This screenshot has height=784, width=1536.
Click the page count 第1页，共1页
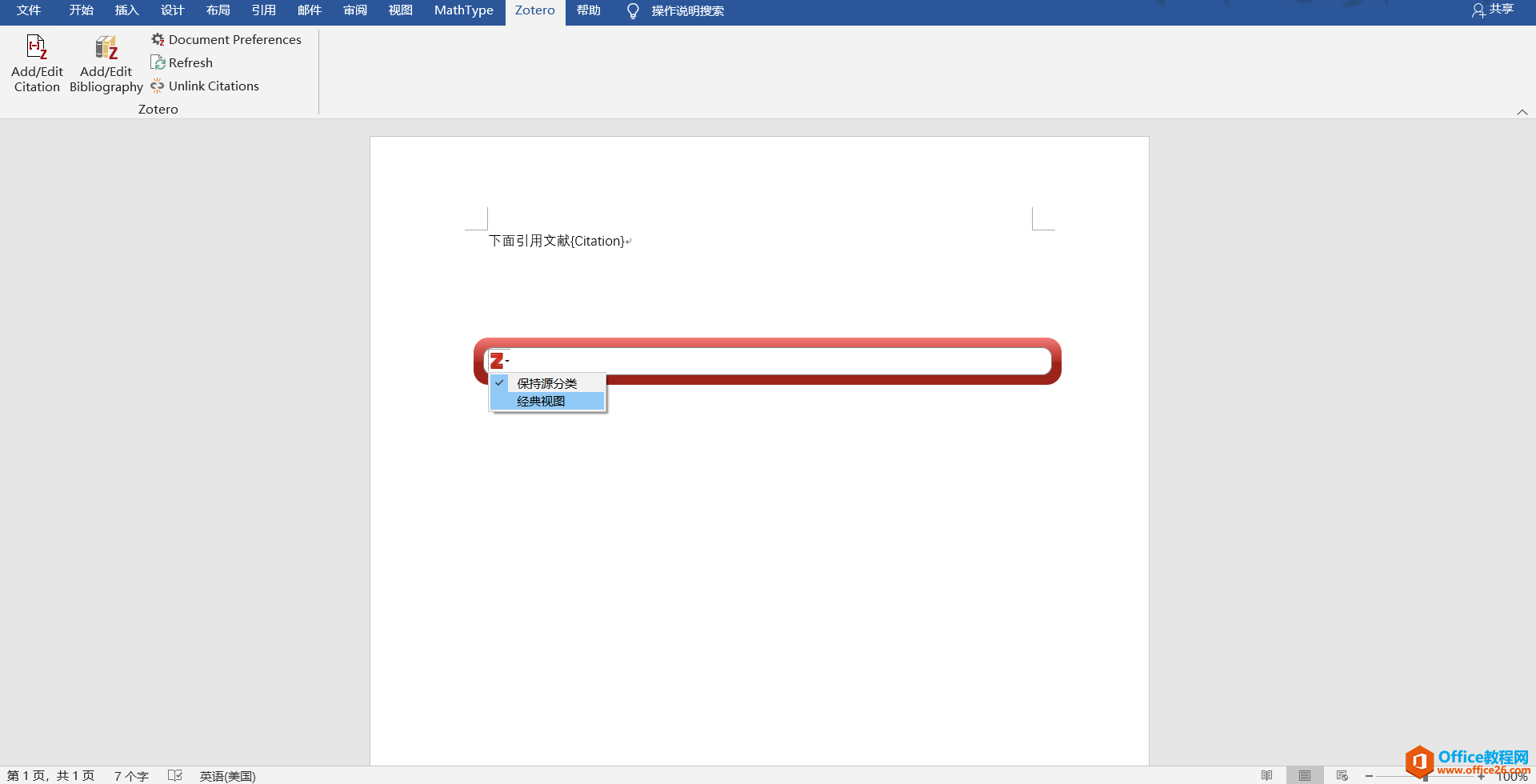click(51, 776)
